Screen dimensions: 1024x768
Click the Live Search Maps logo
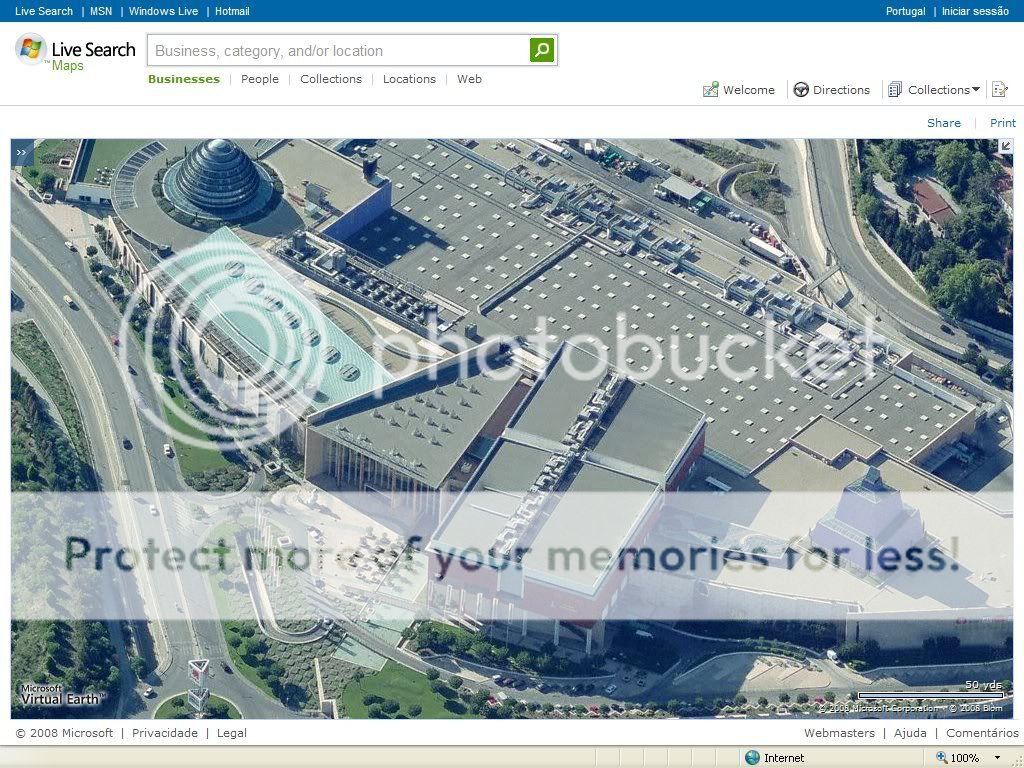coord(75,54)
